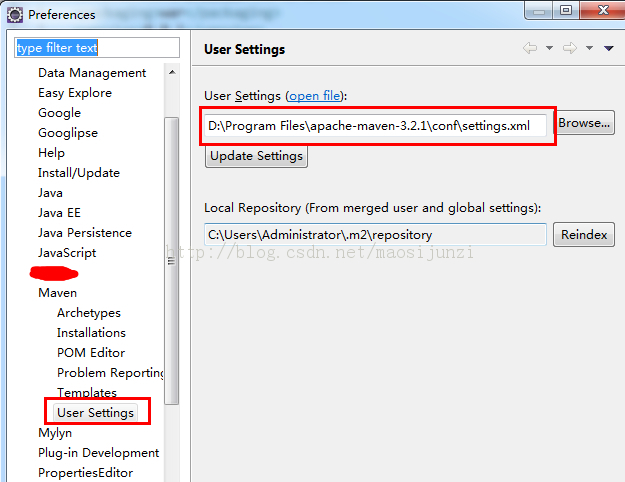Viewport: 625px width, 482px height.
Task: Open the view menu triangle in header
Action: [x=608, y=48]
